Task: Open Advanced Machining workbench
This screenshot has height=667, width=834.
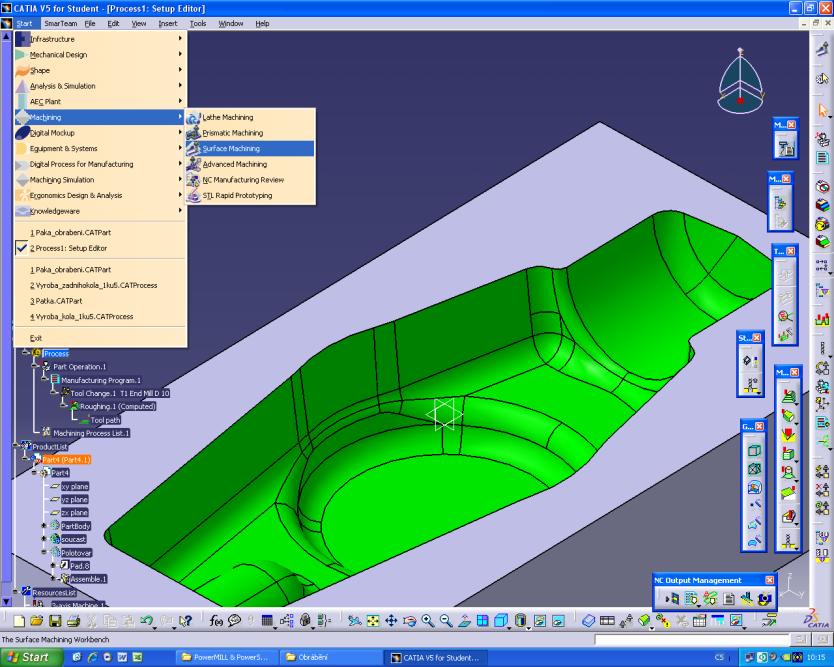Action: (x=250, y=164)
